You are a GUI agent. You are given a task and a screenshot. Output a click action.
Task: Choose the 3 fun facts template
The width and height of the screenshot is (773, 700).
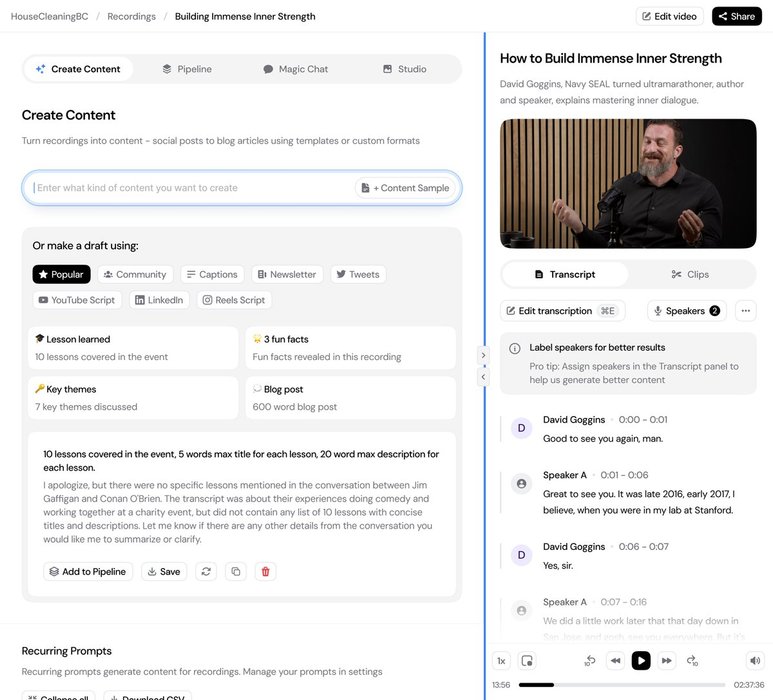click(x=351, y=348)
